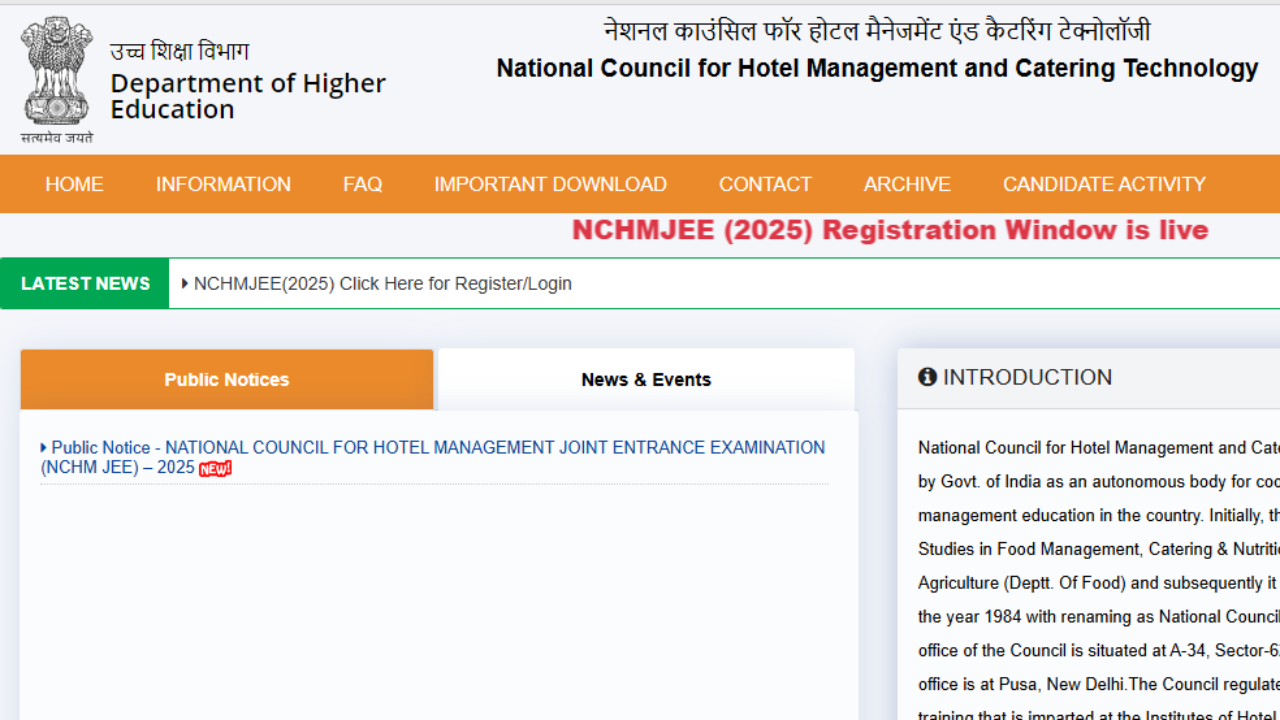Go to the FAQ page
The image size is (1280, 720).
point(362,184)
